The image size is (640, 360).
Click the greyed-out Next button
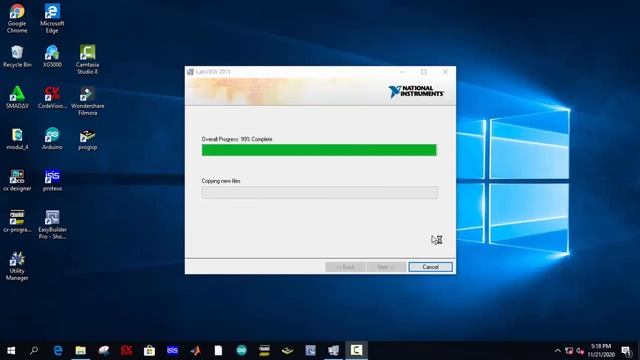pyautogui.click(x=386, y=267)
